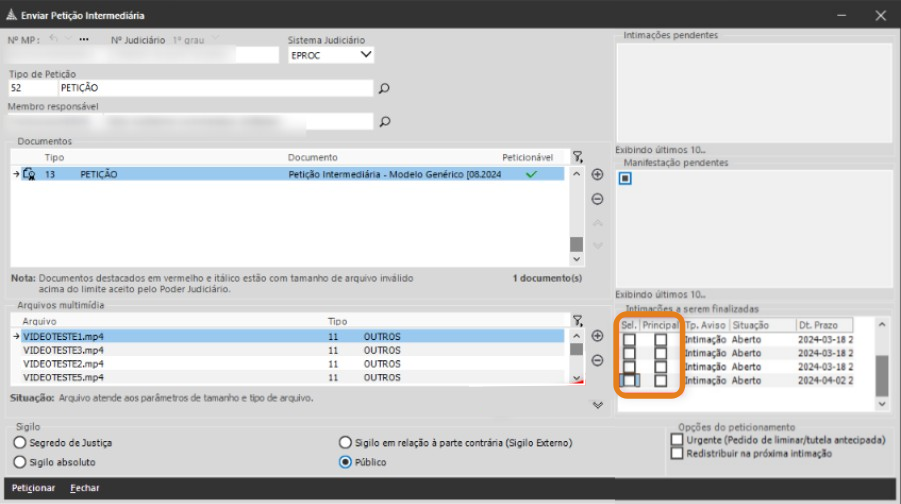Click the filter icon in Arquivos multimídia header

[577, 321]
